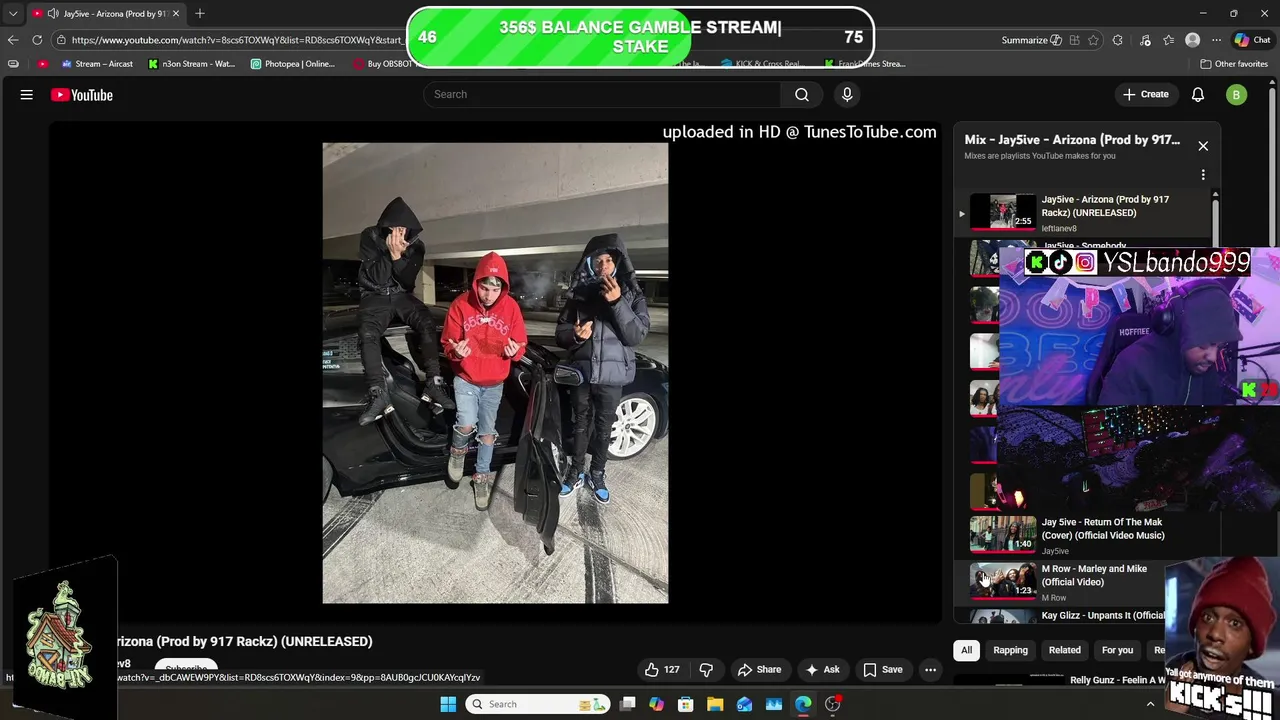The image size is (1280, 720).
Task: Ask about this video
Action: [x=822, y=670]
